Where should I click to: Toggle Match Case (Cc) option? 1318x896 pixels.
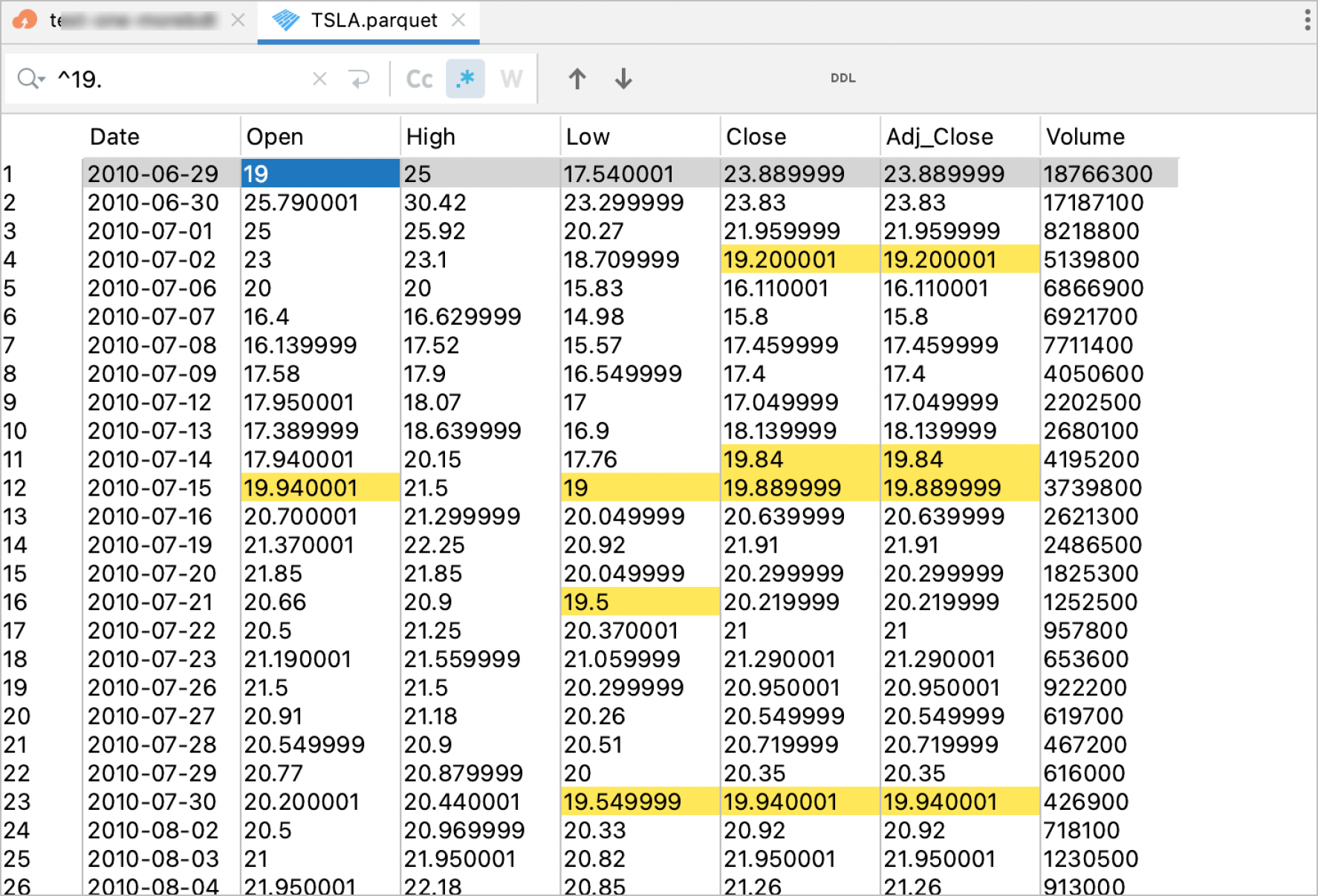420,79
